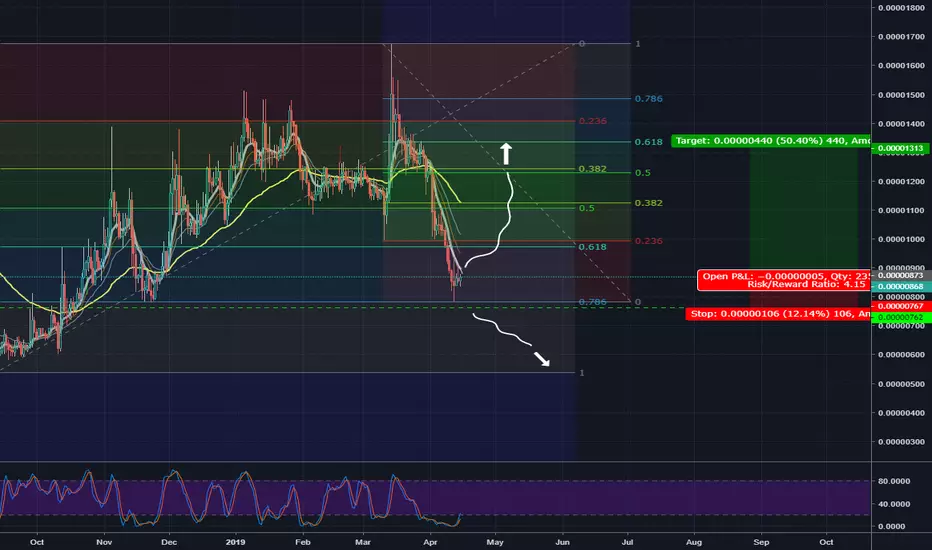Click Dec on the time axis

point(169,542)
